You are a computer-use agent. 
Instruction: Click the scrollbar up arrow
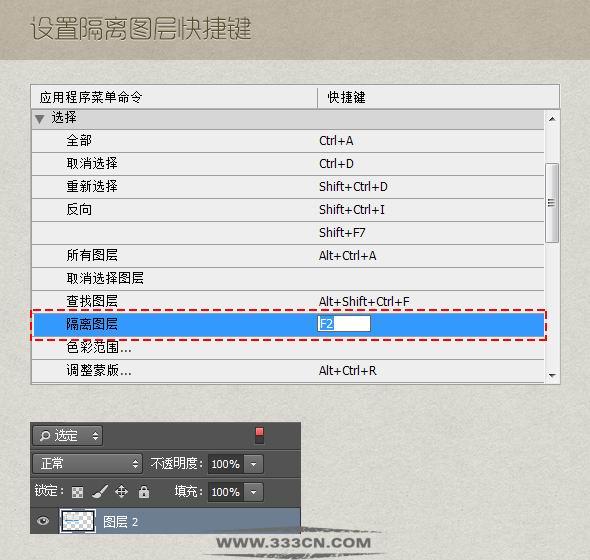pos(552,119)
